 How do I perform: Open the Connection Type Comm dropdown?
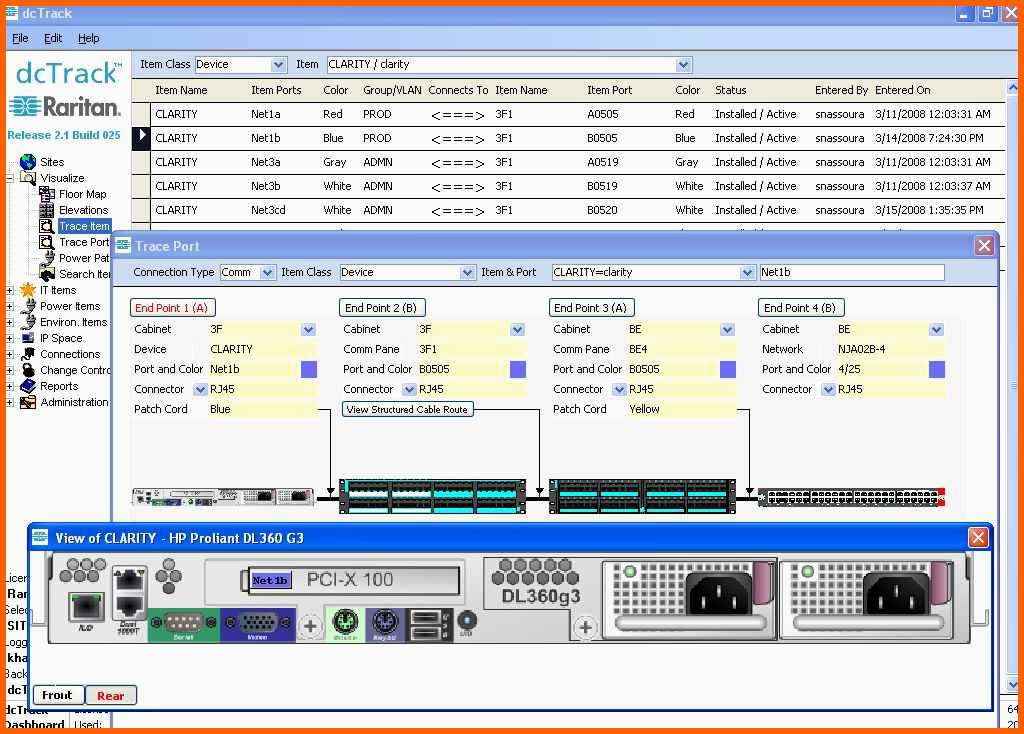tap(267, 272)
